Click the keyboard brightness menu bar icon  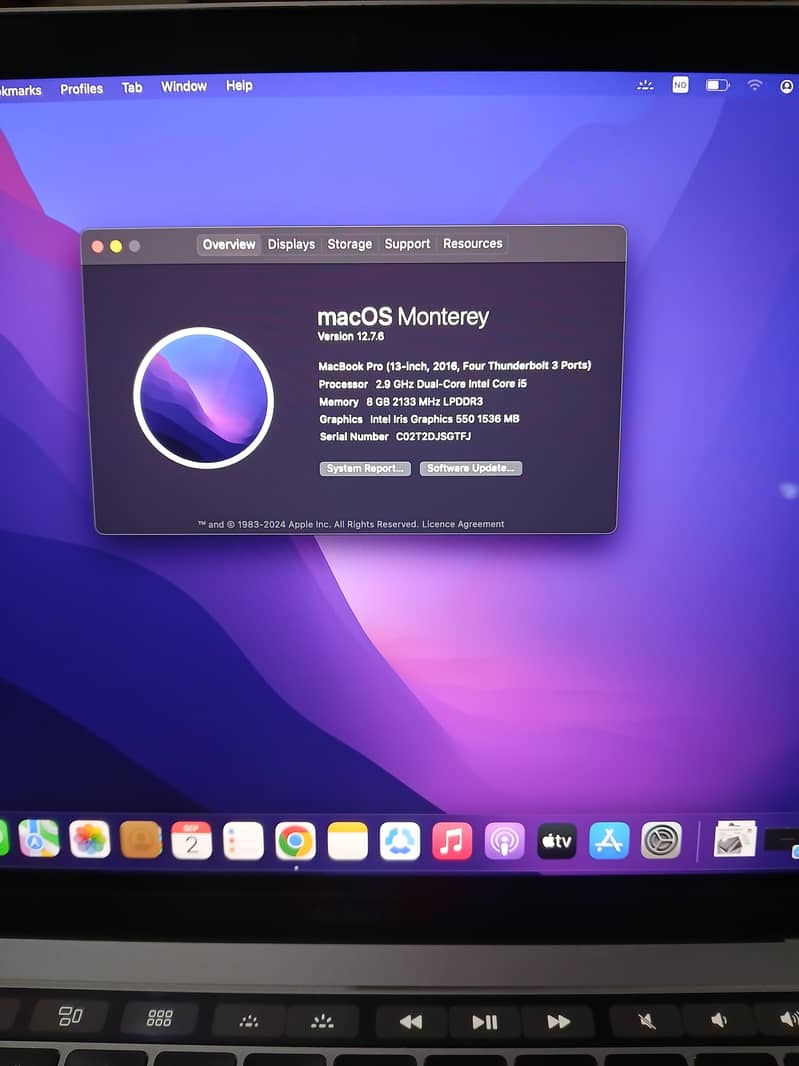(x=645, y=86)
